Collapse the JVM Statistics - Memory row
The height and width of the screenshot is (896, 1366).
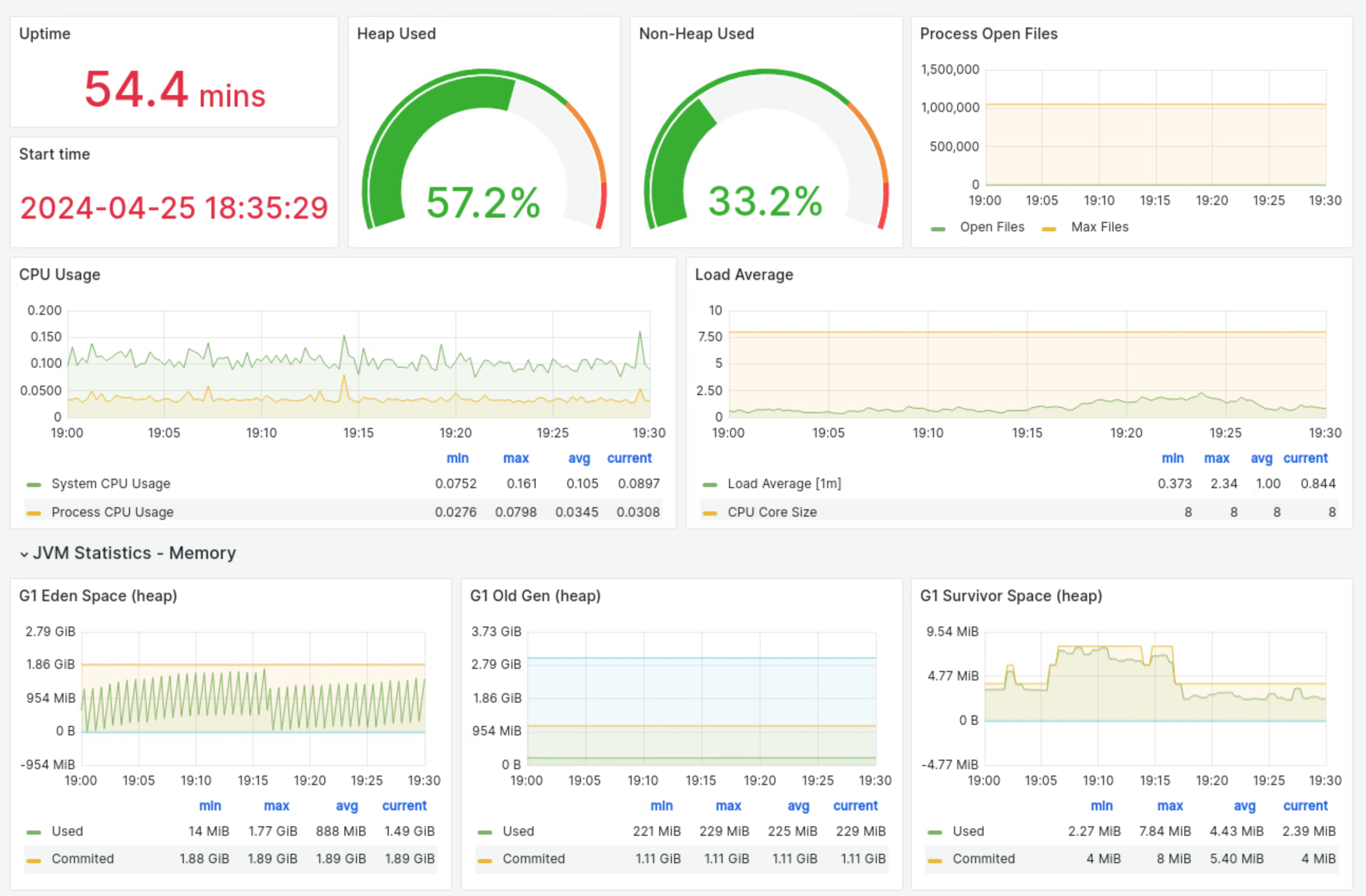(x=127, y=553)
